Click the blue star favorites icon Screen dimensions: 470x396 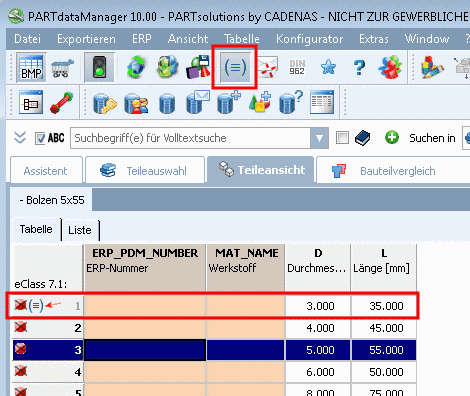[x=328, y=67]
